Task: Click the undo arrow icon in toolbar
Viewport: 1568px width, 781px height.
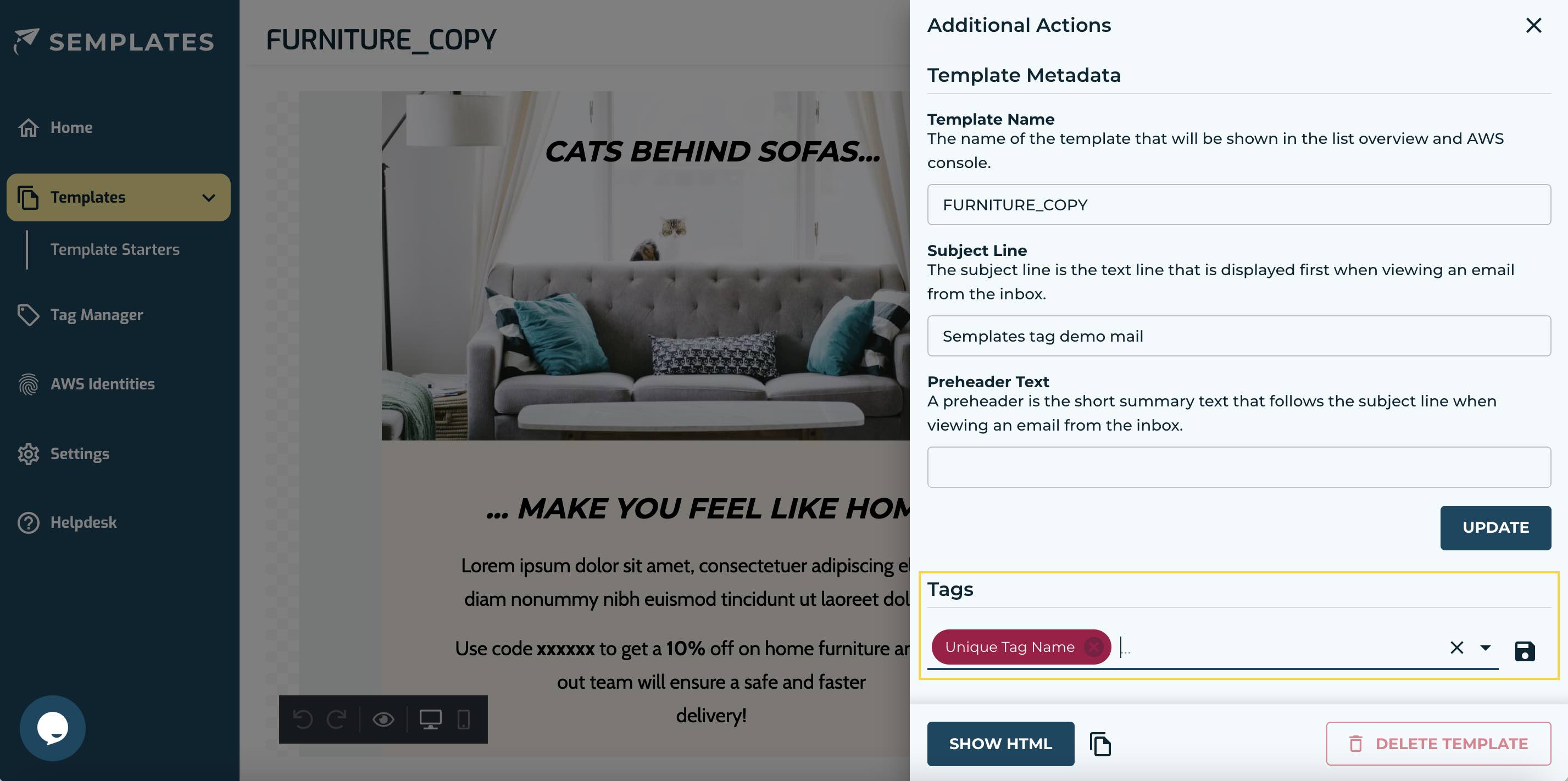Action: click(303, 718)
